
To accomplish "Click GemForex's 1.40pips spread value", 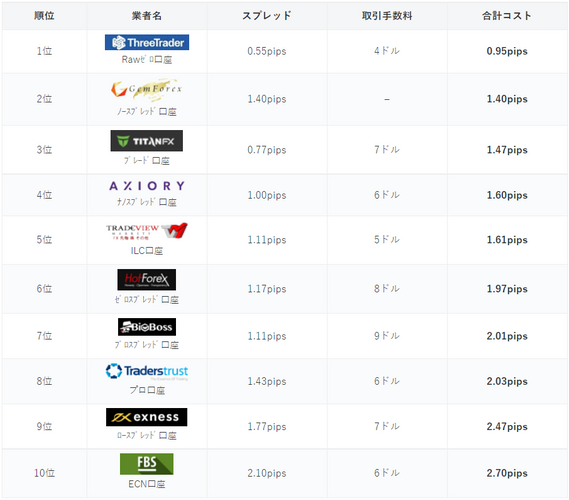I will [x=267, y=99].
